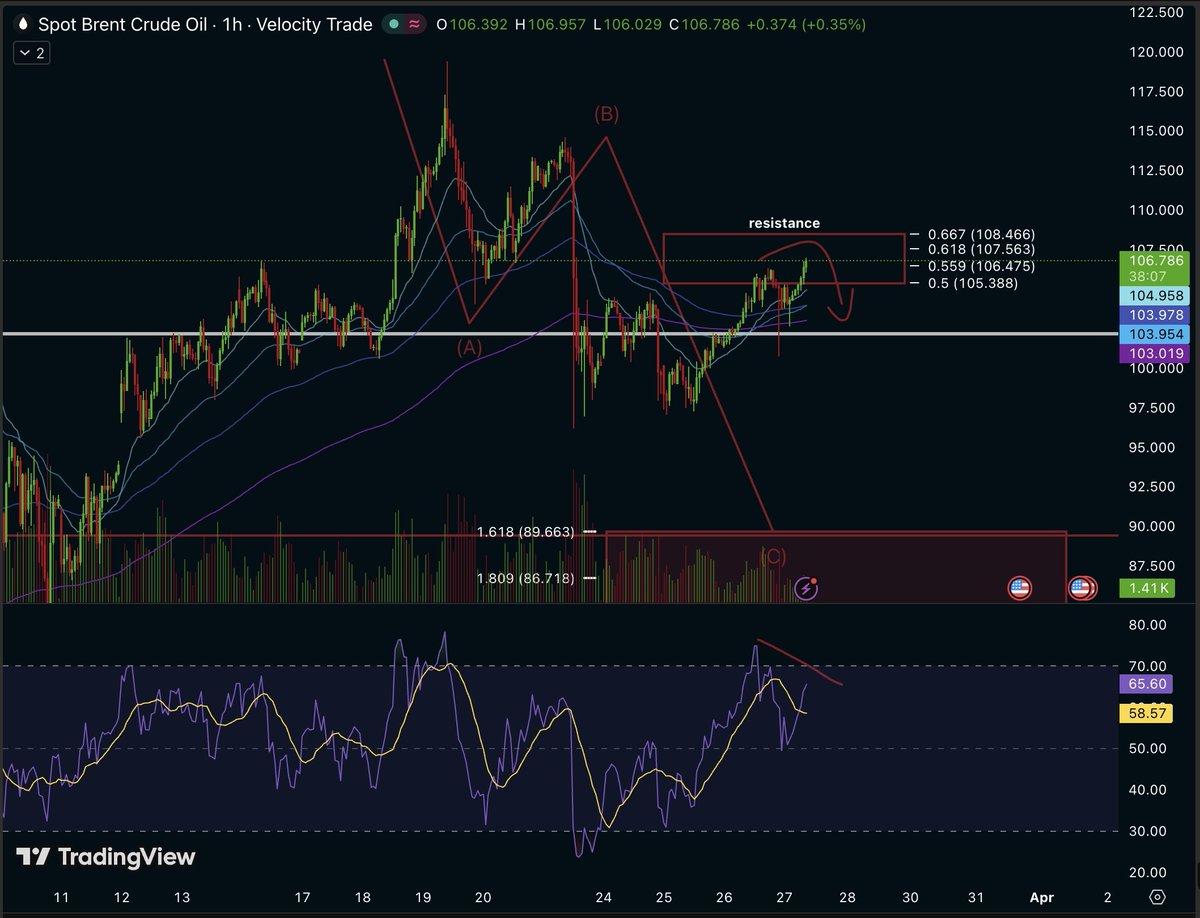The width and height of the screenshot is (1200, 918).
Task: Click the Open value 106.392
Action: click(478, 24)
